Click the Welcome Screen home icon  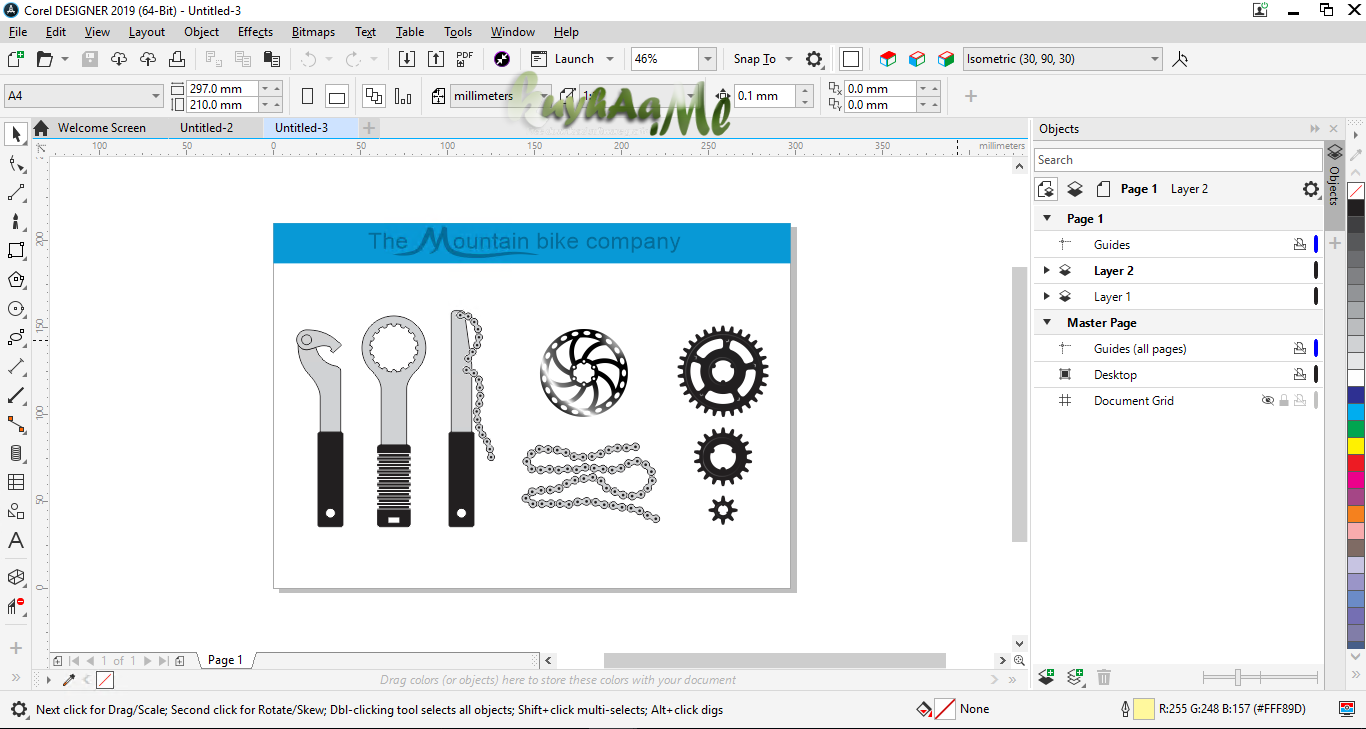coord(41,128)
